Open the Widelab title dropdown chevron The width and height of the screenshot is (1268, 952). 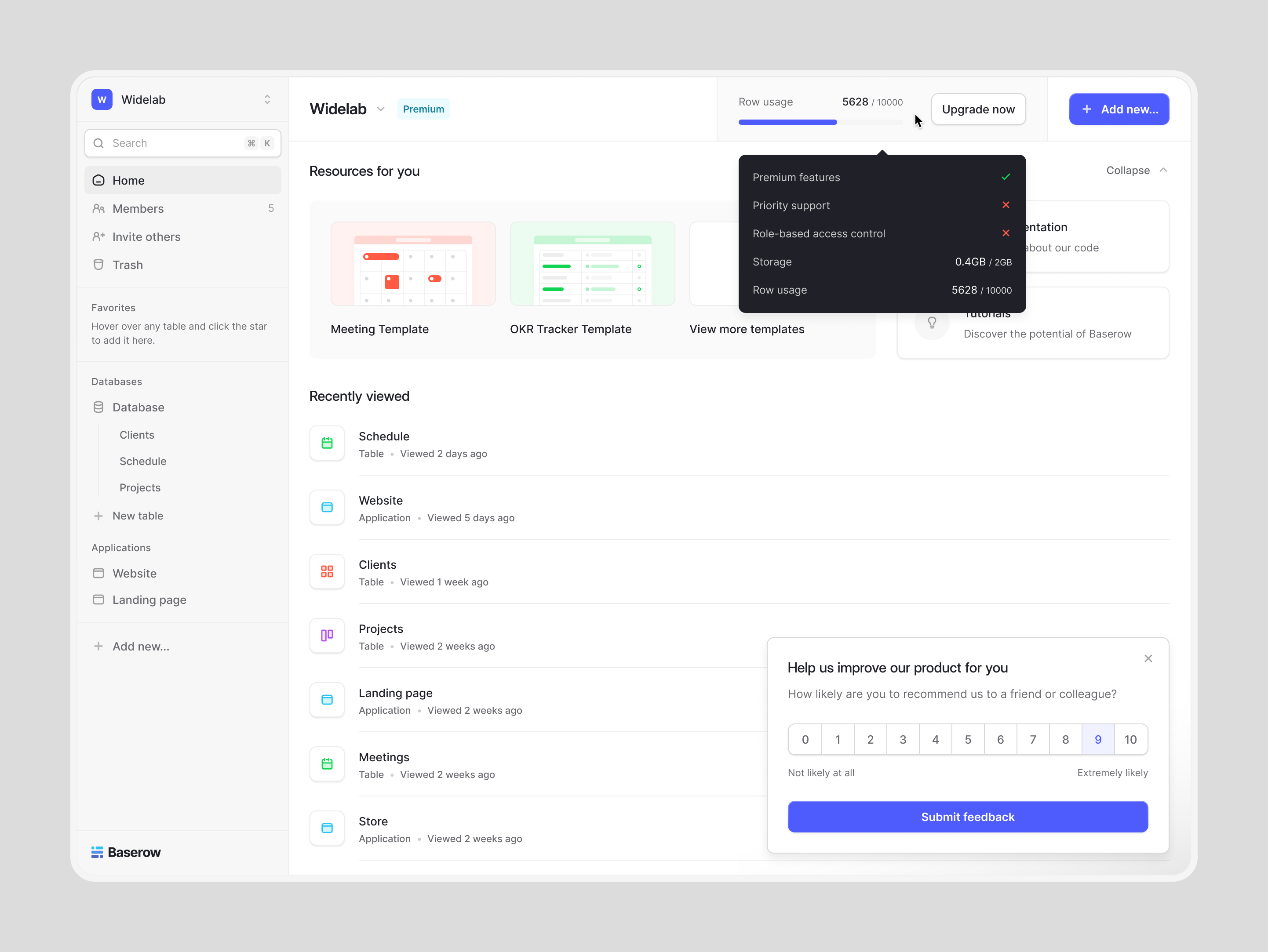click(381, 109)
